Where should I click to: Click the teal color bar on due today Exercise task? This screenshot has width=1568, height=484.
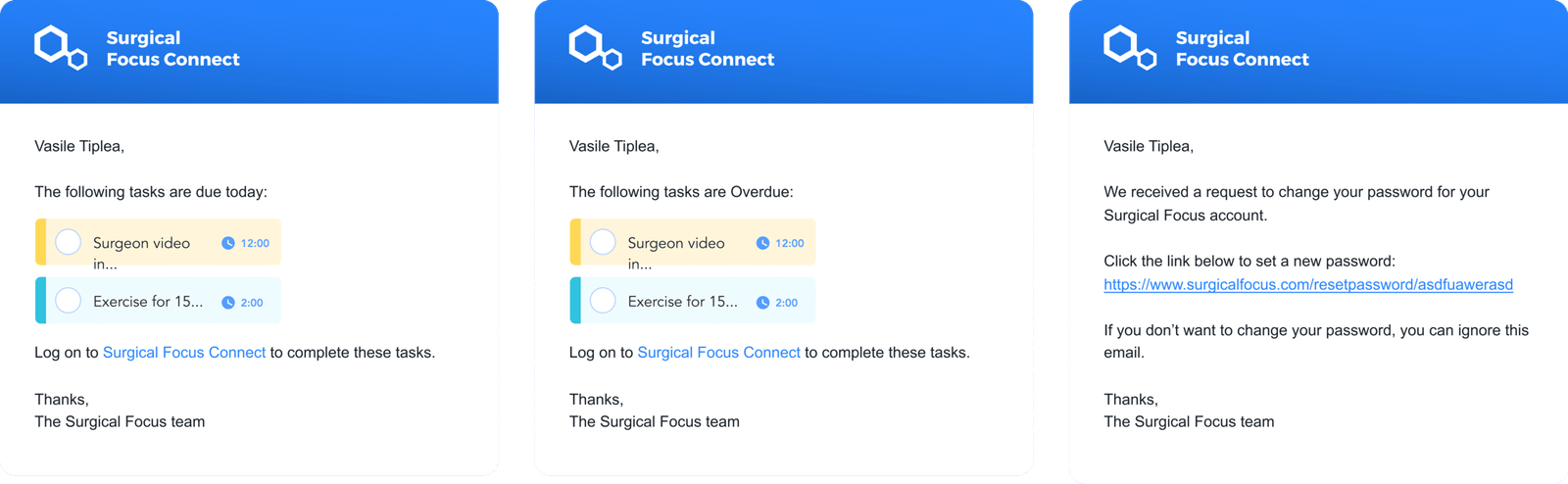[40, 300]
